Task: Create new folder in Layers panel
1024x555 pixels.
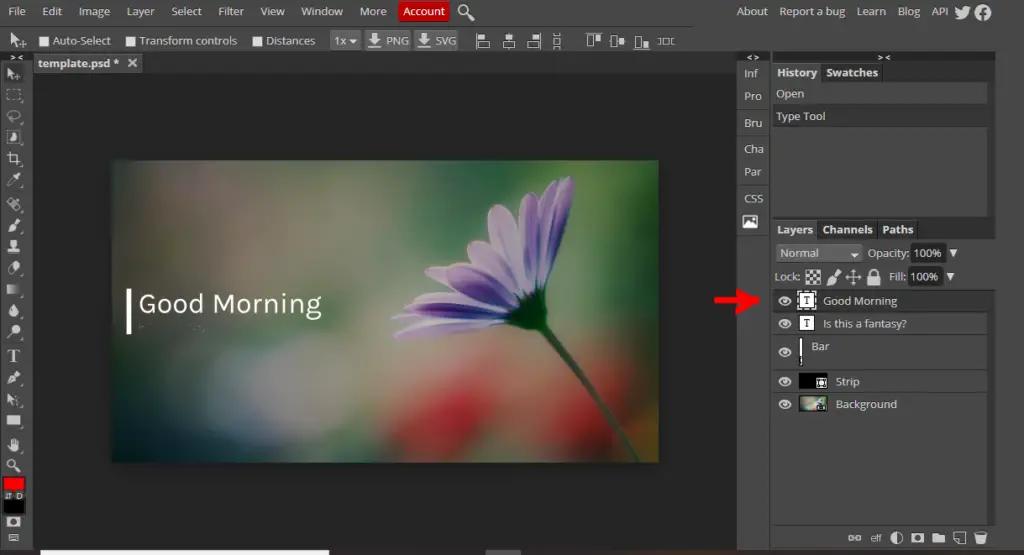Action: point(938,537)
